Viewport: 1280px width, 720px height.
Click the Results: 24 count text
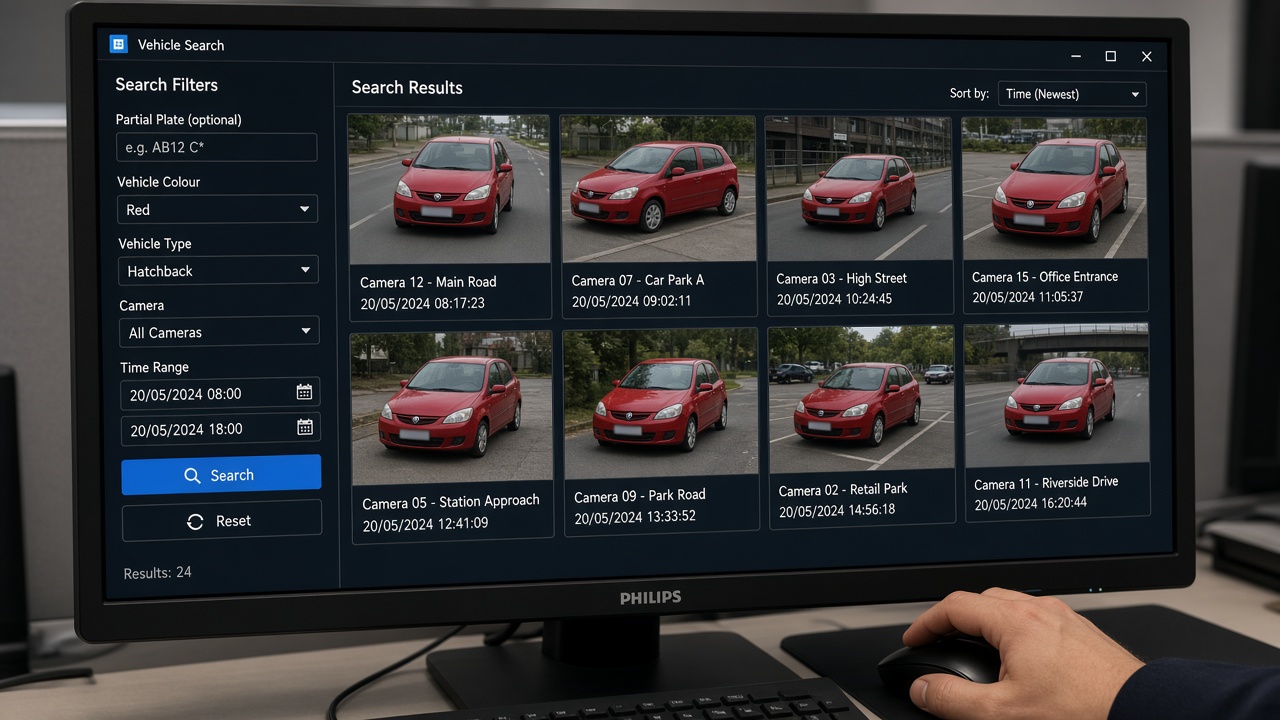pyautogui.click(x=157, y=573)
